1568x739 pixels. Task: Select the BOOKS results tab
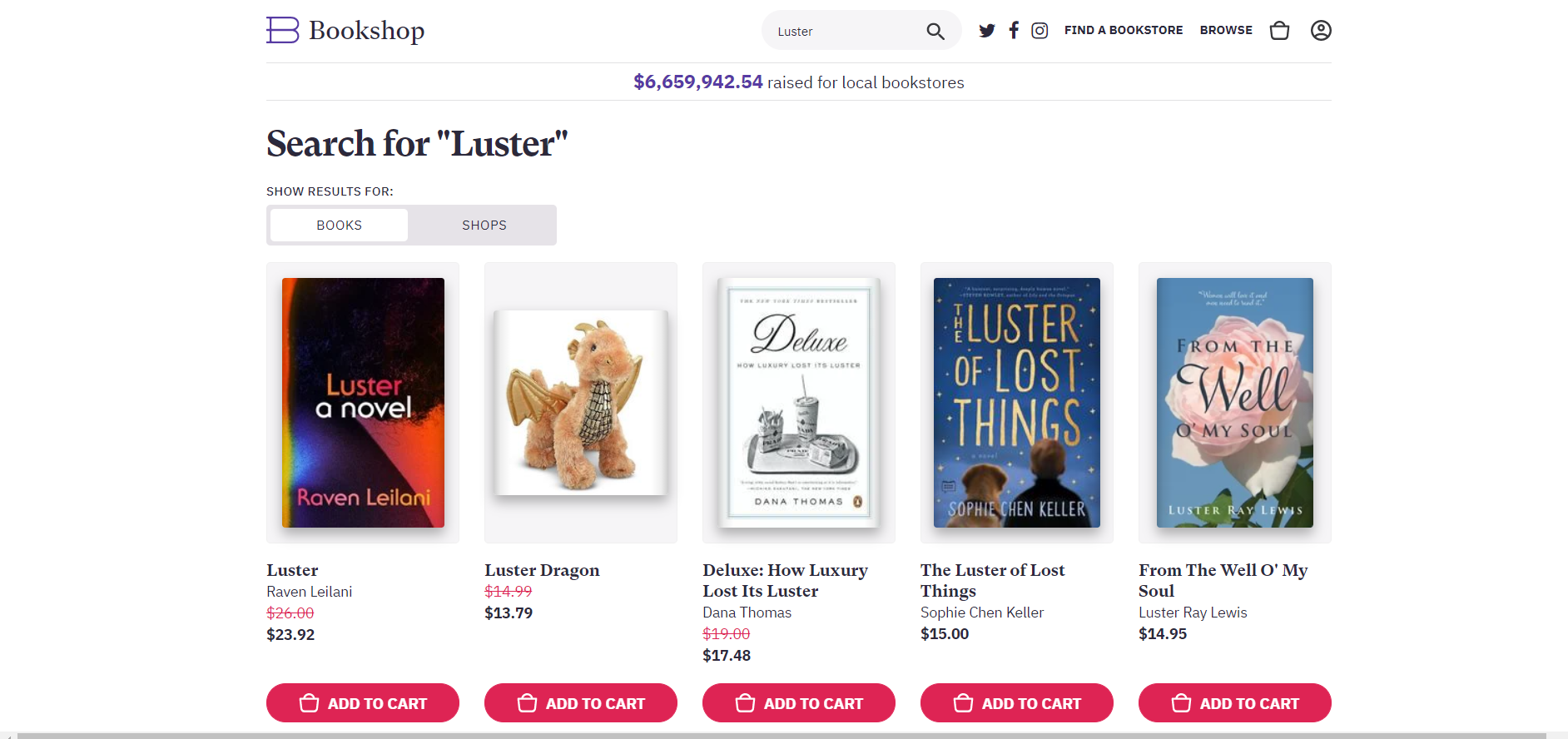point(338,225)
